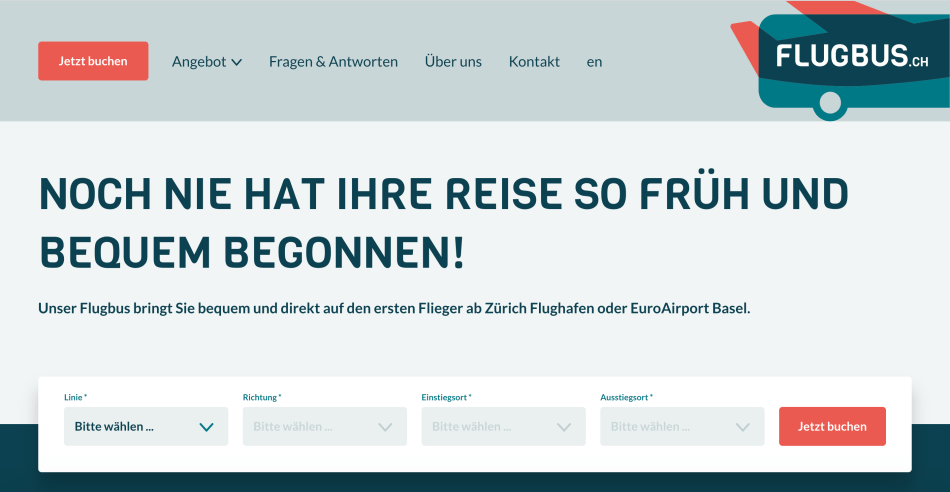950x492 pixels.
Task: Click the chevron icon in the Richtung field
Action: 385,427
